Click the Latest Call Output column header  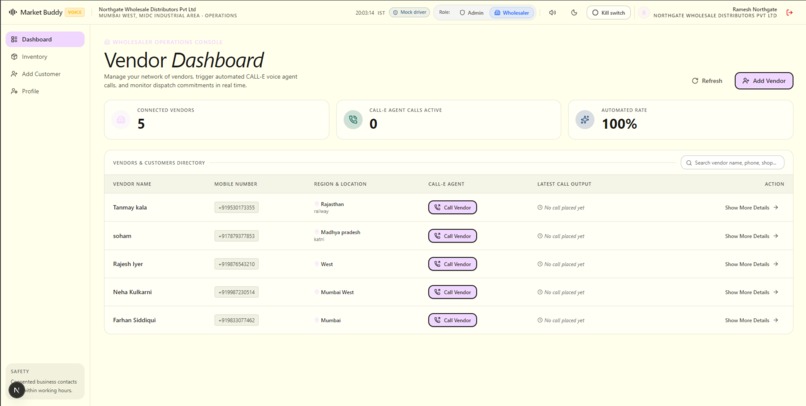point(564,184)
